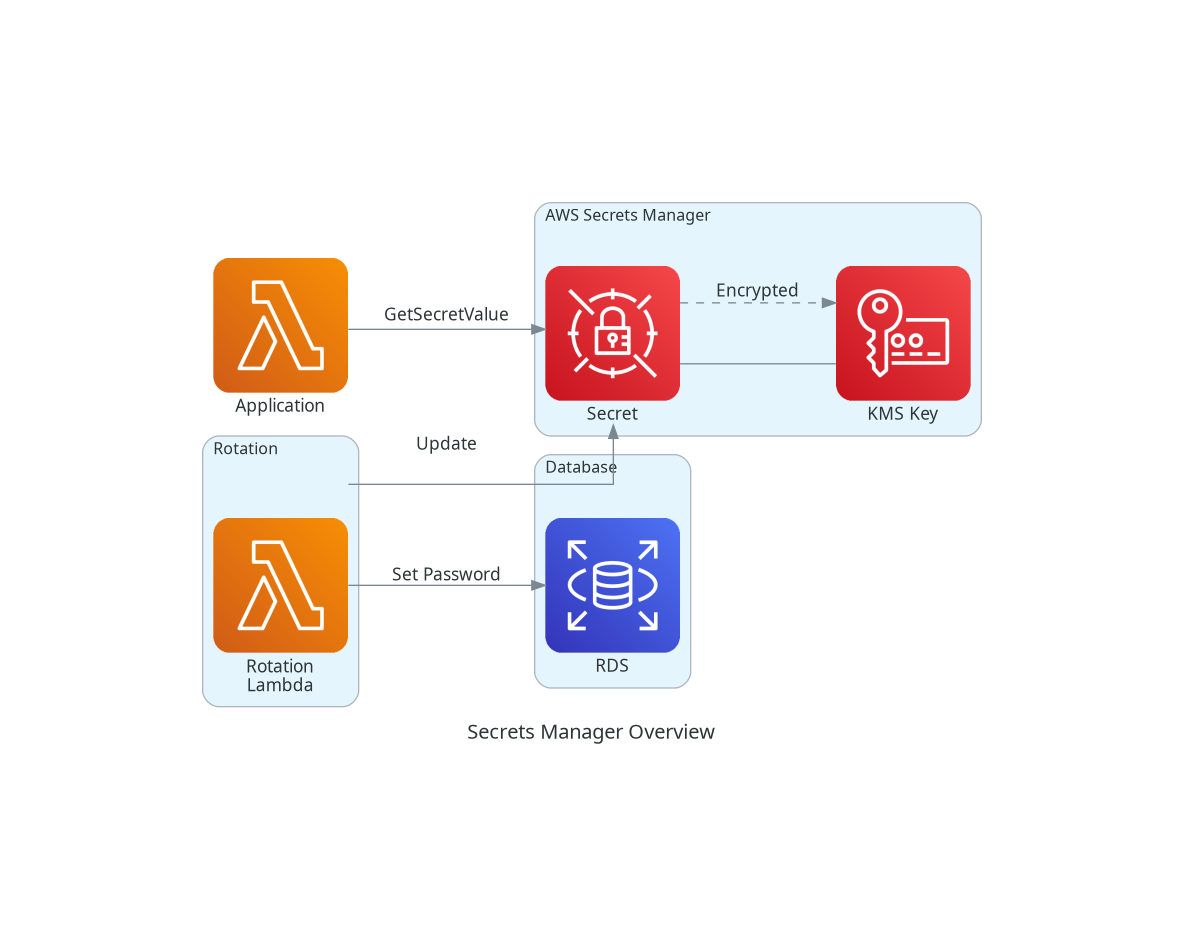Screen dimensions: 1184x943
Task: Click the 'KMS Key' label
Action: pos(903,414)
